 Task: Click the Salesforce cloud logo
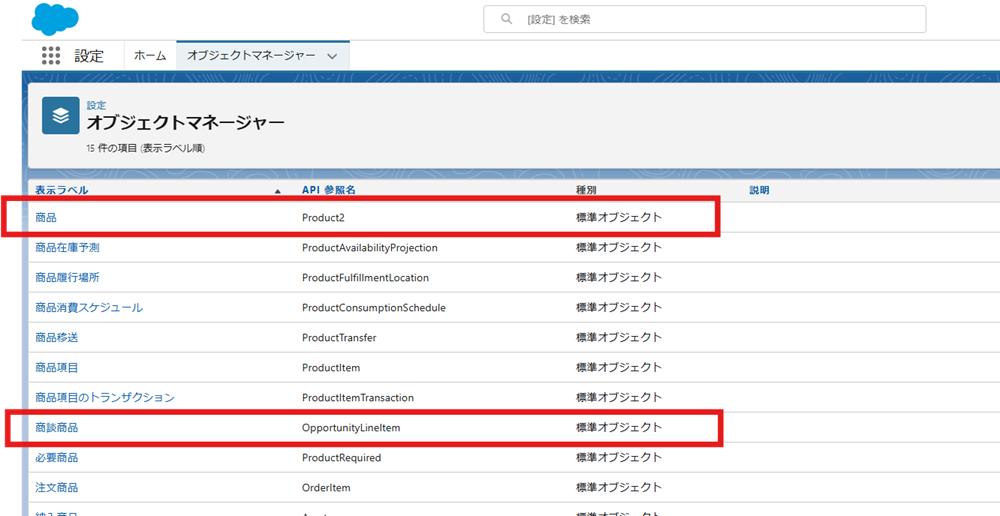click(55, 18)
